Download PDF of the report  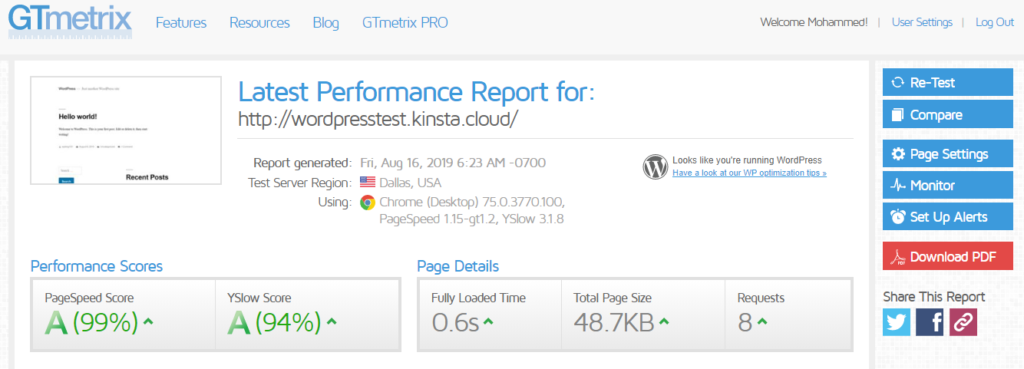click(948, 256)
